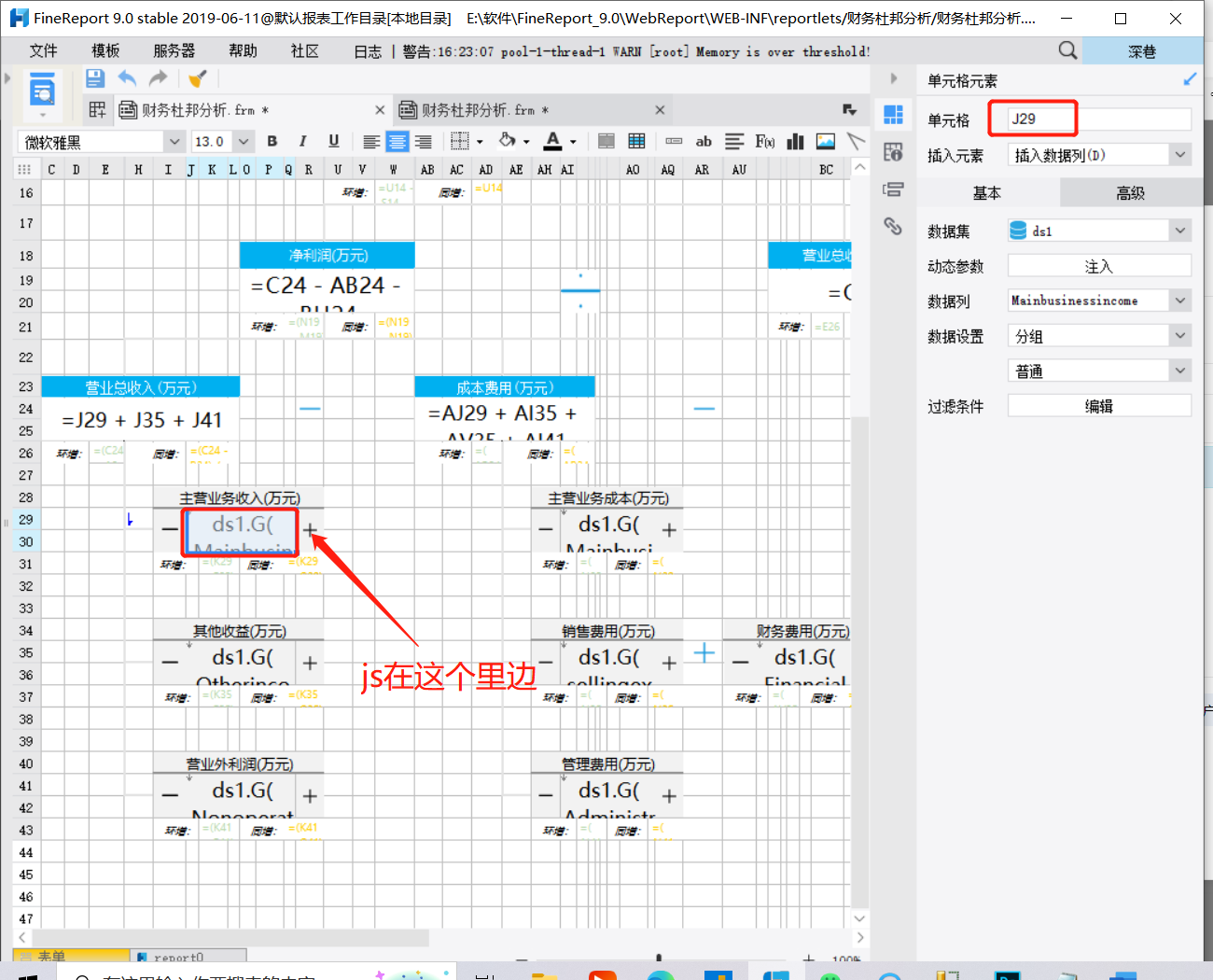Click the 编辑 filter condition button
This screenshot has height=980, width=1213.
1098,406
